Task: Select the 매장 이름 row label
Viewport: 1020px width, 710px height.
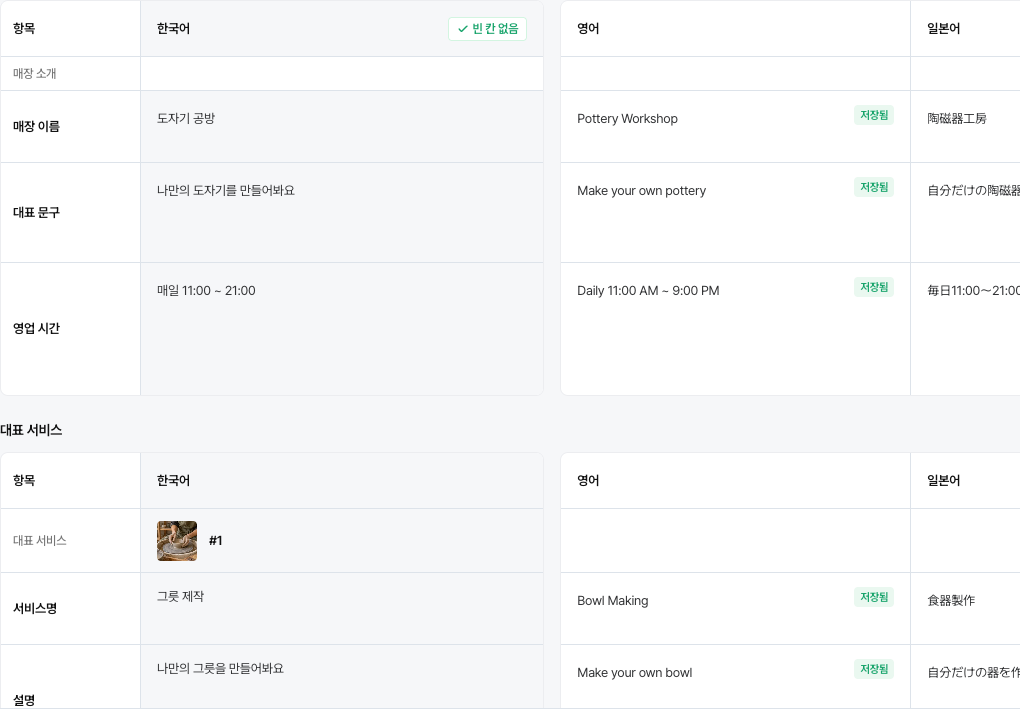Action: click(36, 126)
